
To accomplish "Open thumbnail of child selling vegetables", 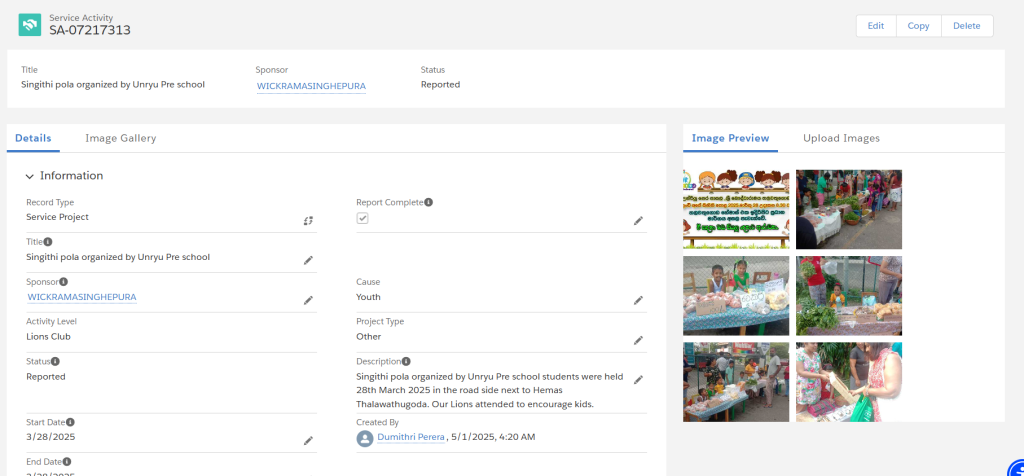I will coord(849,296).
